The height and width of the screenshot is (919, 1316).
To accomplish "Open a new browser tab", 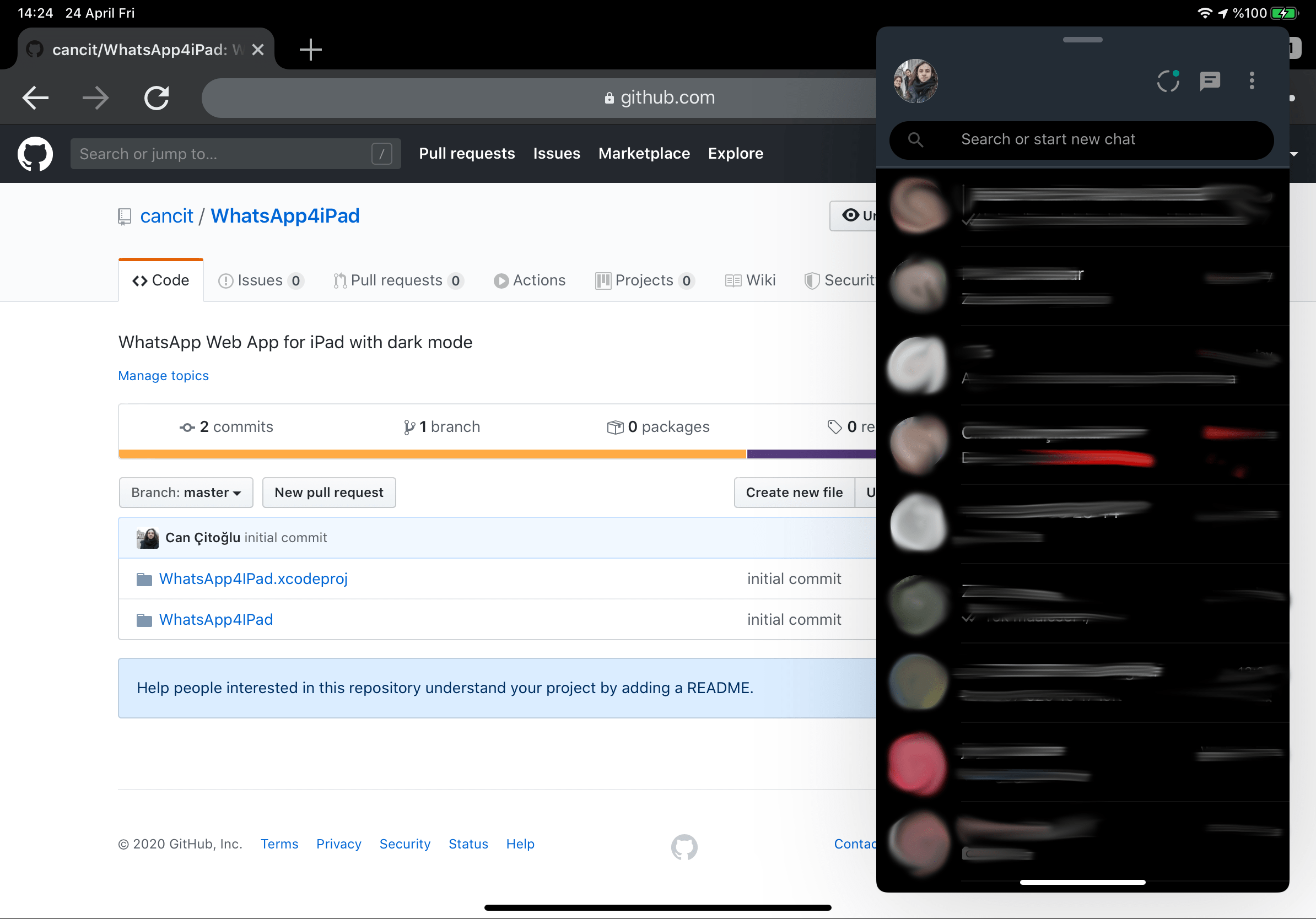I will click(310, 50).
